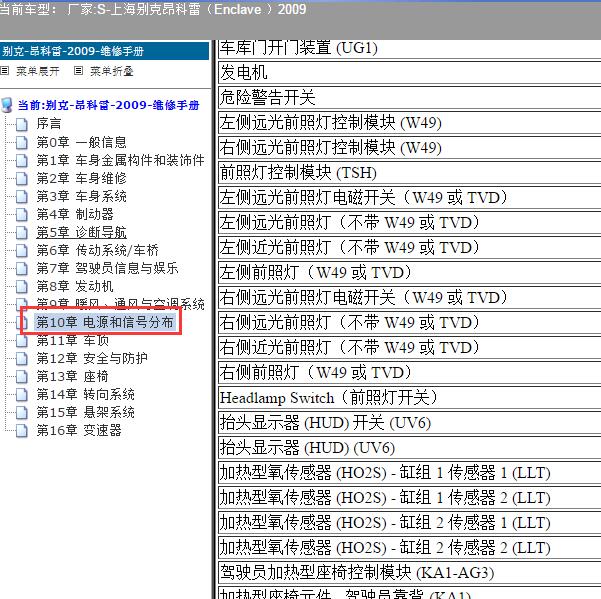Click 右侧近光前照灯（不带 W49 或 TVD）row
Screen dimensions: 601x599
409,348
